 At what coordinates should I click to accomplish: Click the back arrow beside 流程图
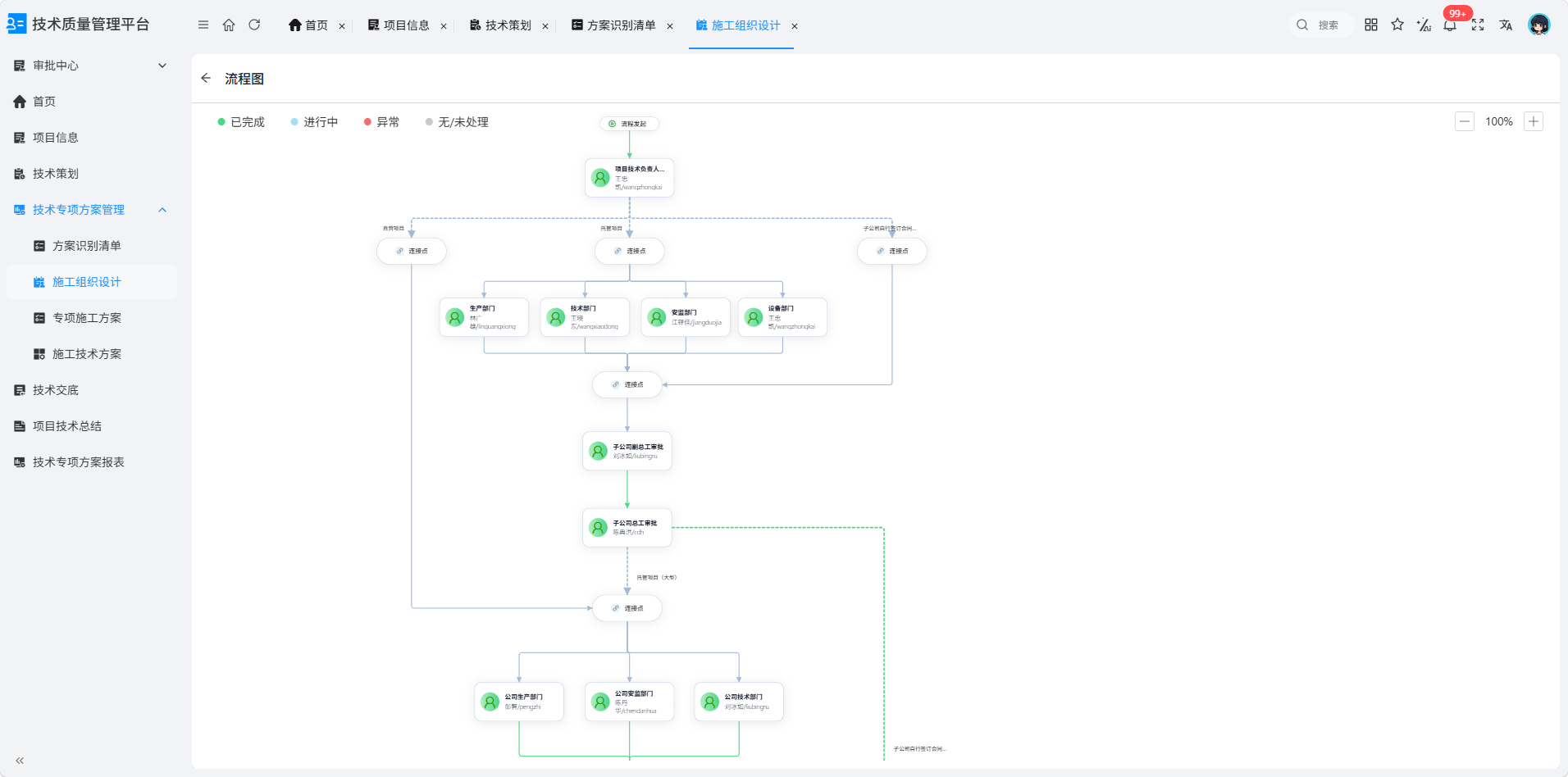(x=206, y=78)
